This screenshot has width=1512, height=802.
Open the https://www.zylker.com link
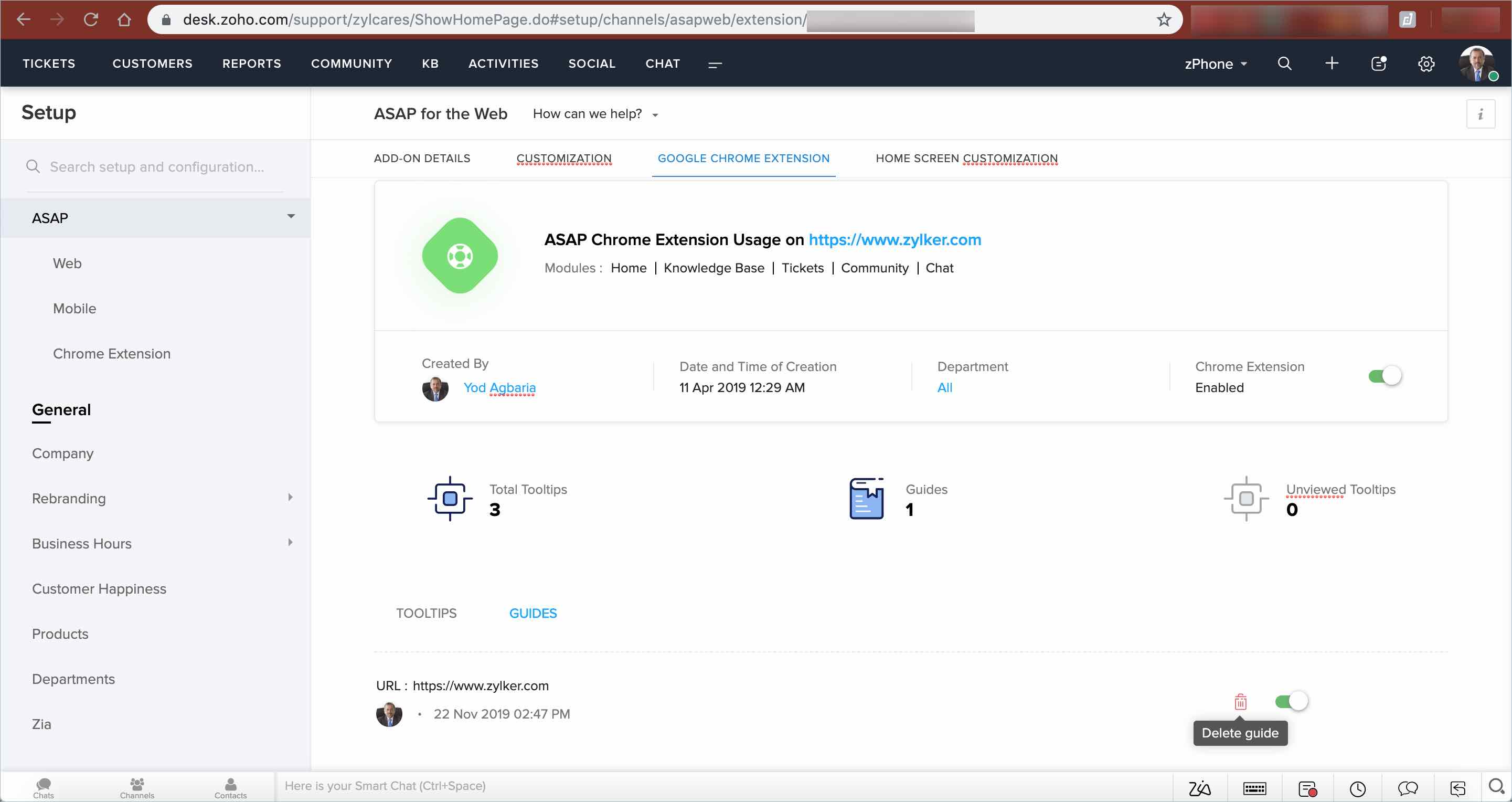(x=895, y=239)
